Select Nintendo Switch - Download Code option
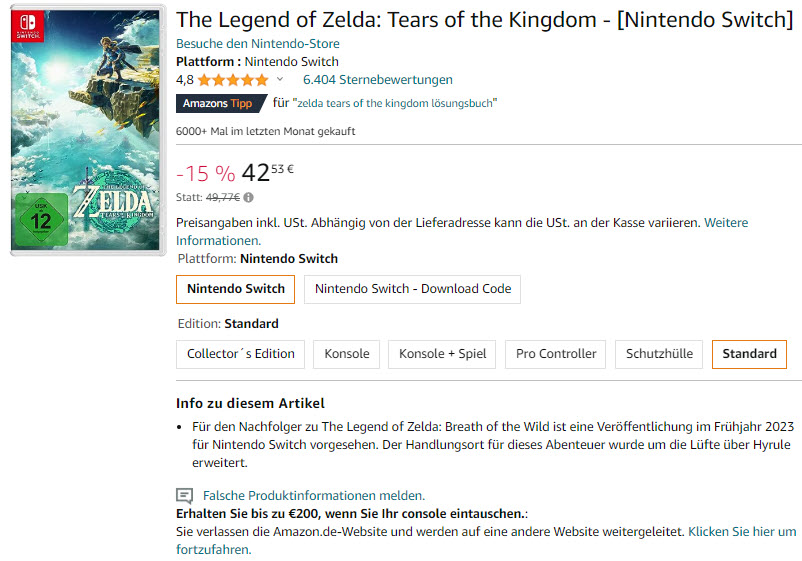Image resolution: width=802 pixels, height=561 pixels. [412, 289]
